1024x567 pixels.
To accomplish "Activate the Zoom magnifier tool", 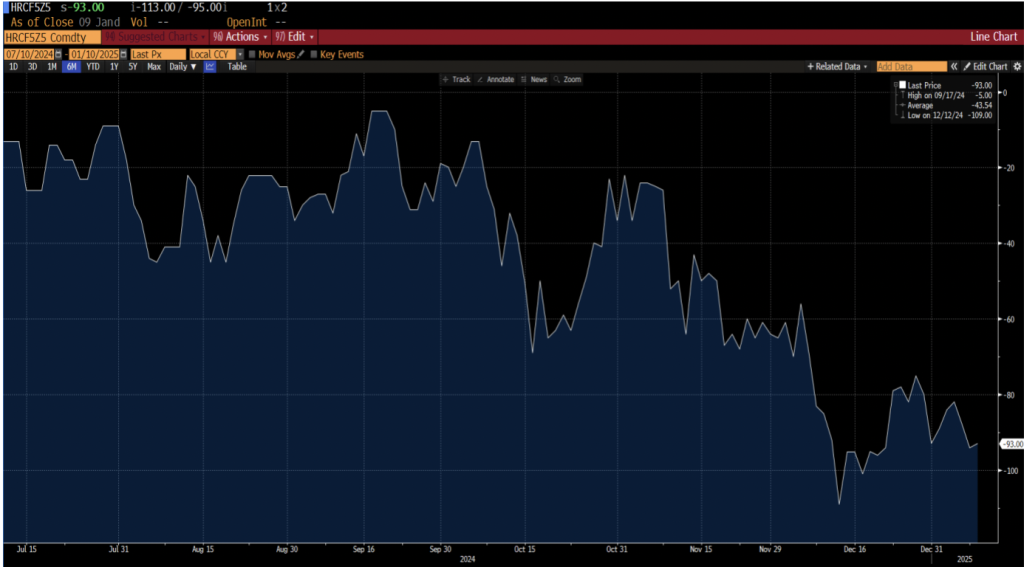I will (567, 79).
